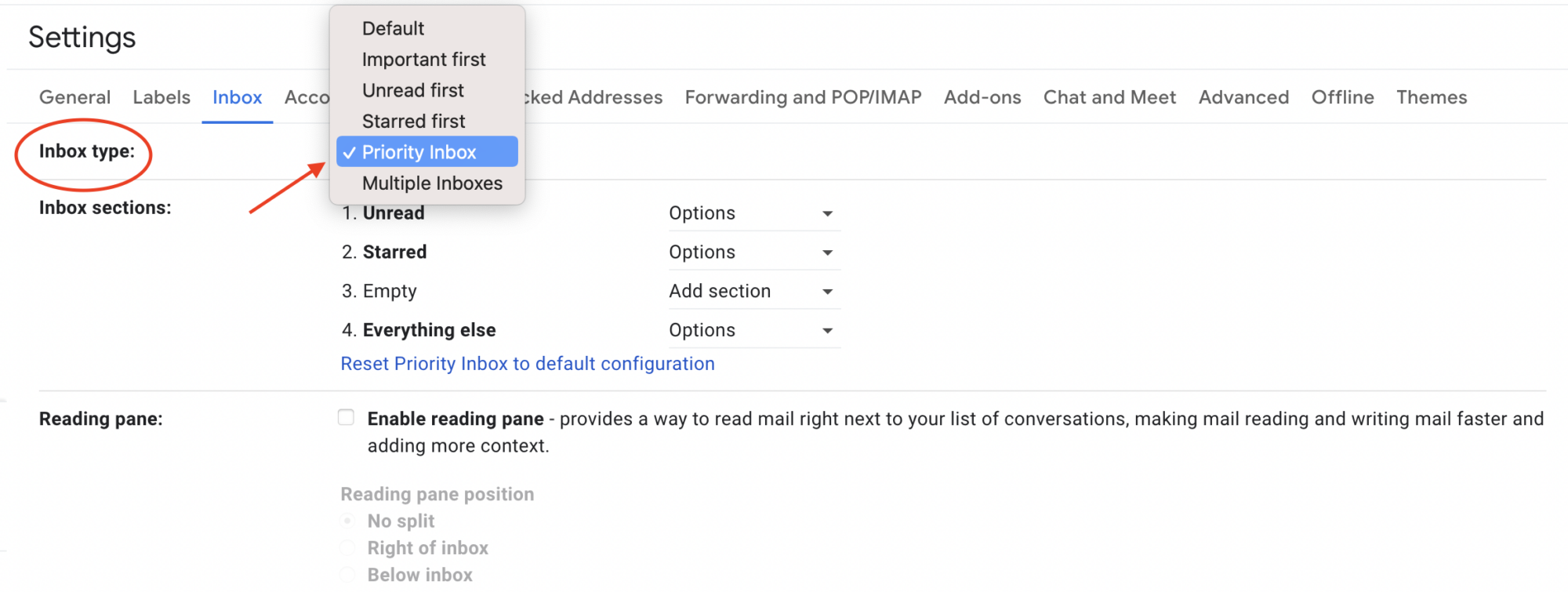Image resolution: width=1568 pixels, height=592 pixels.
Task: Go to Forwarding and POP/IMAP tab
Action: pyautogui.click(x=803, y=97)
